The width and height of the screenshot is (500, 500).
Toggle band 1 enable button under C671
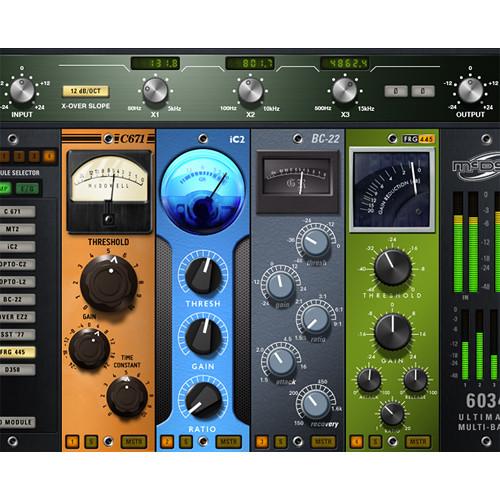click(72, 442)
